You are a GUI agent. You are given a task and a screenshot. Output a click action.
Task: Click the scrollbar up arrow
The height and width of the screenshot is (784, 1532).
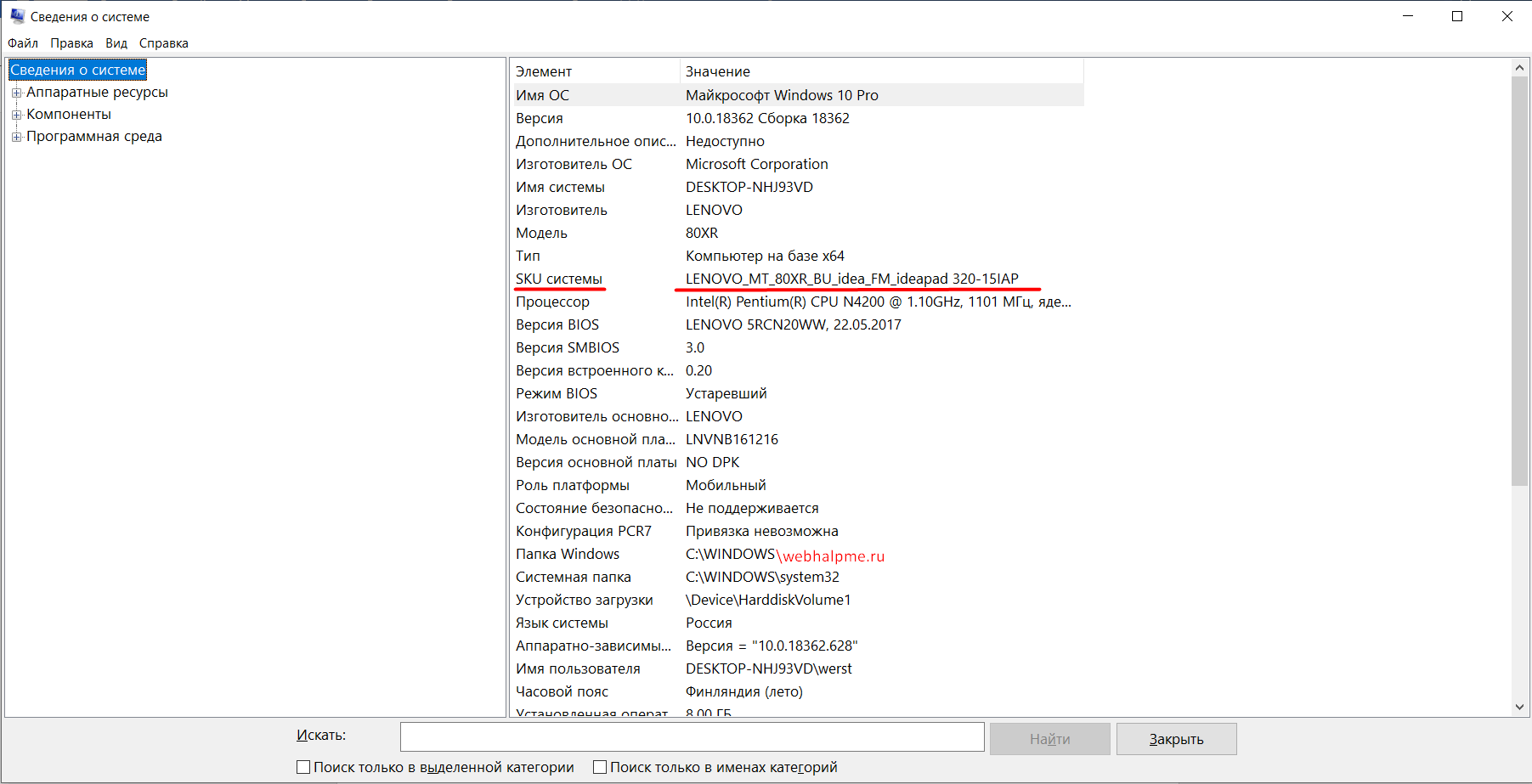(1519, 68)
